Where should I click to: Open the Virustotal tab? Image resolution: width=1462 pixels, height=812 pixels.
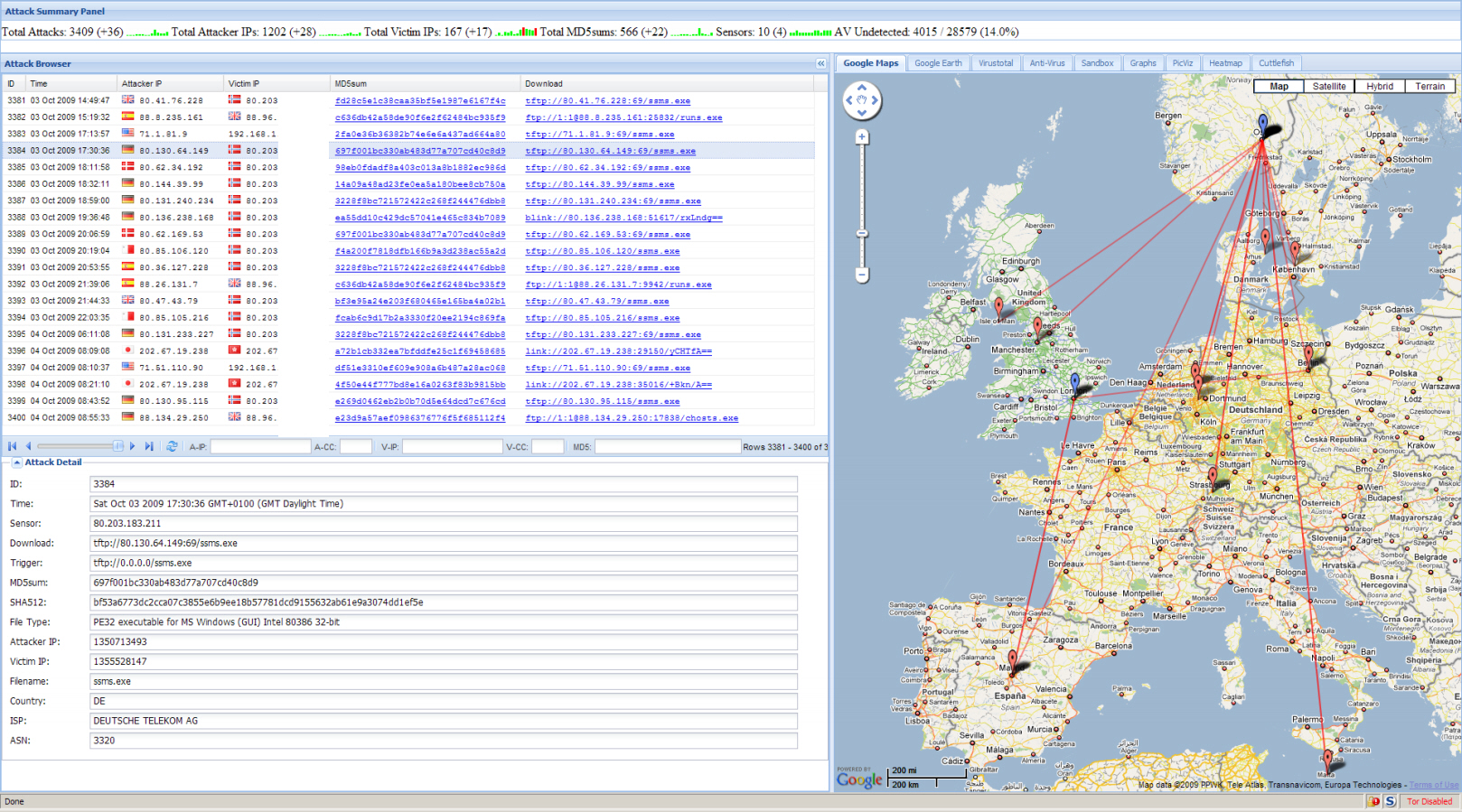click(996, 63)
